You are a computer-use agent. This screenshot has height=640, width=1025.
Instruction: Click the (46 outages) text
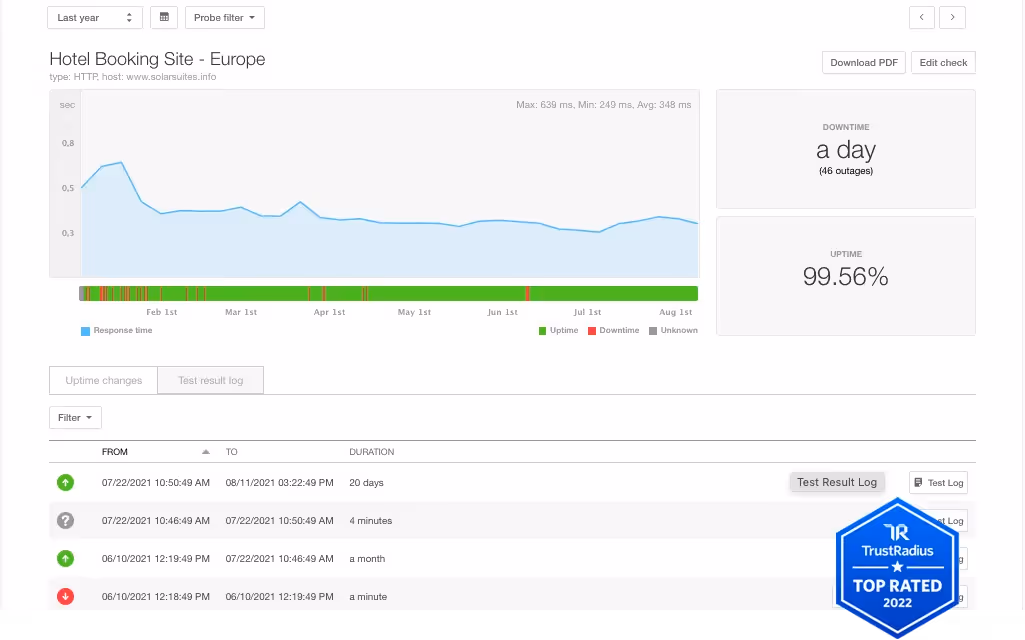[x=845, y=171]
